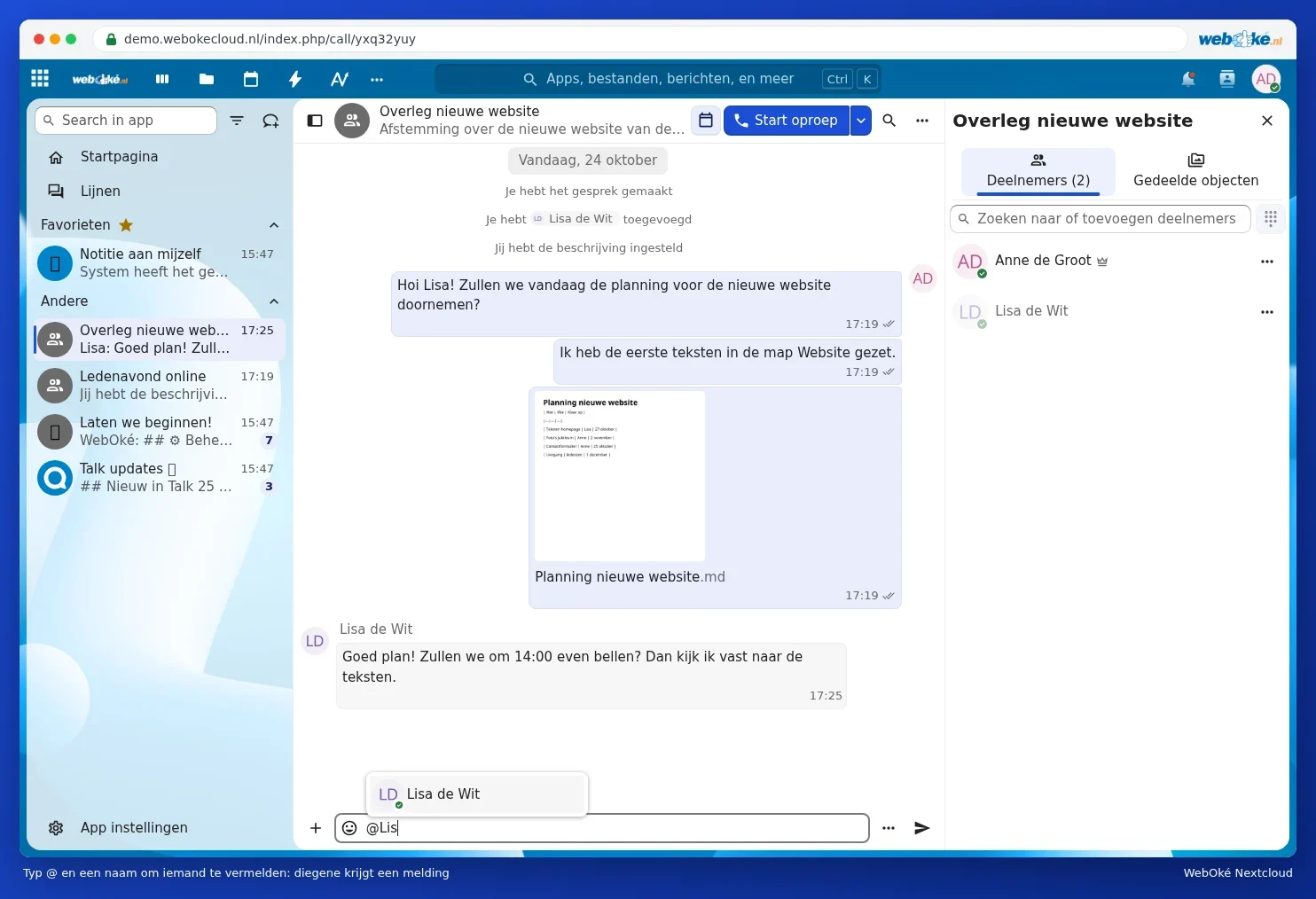Open the emoji picker

pyautogui.click(x=350, y=828)
